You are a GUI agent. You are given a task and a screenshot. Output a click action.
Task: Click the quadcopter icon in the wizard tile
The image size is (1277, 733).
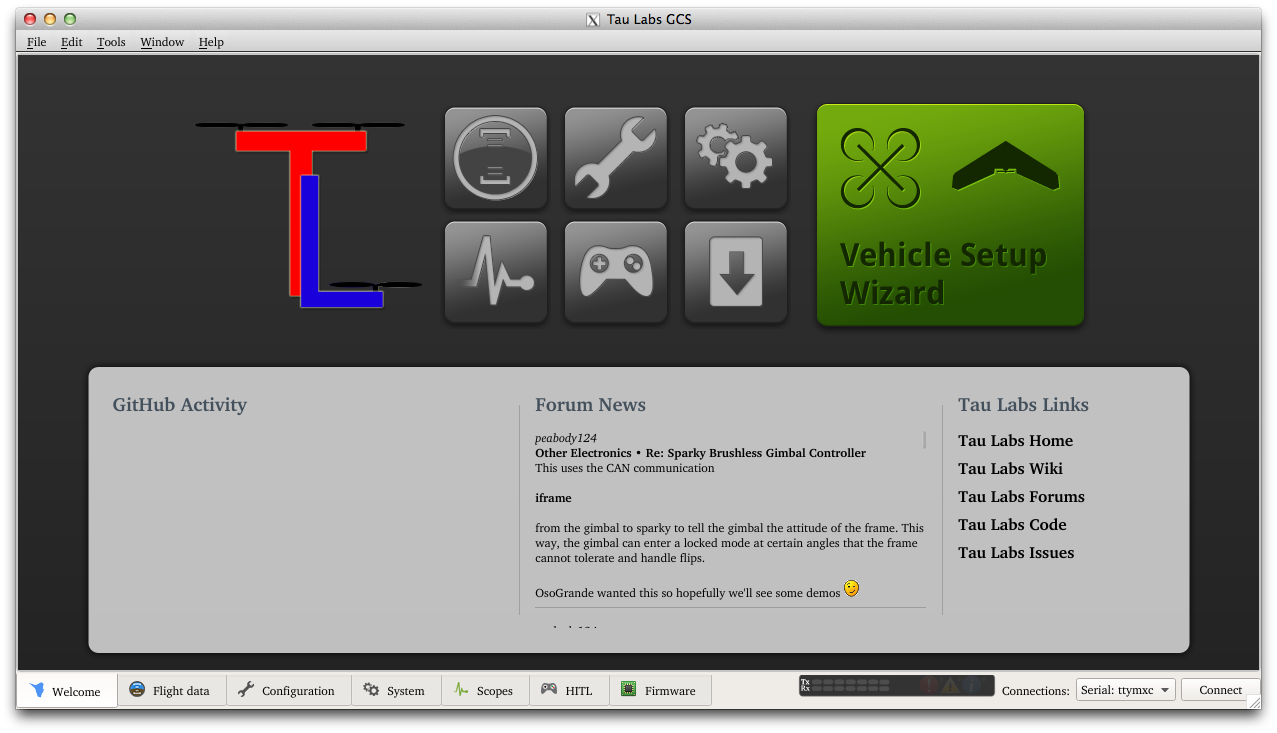point(880,167)
